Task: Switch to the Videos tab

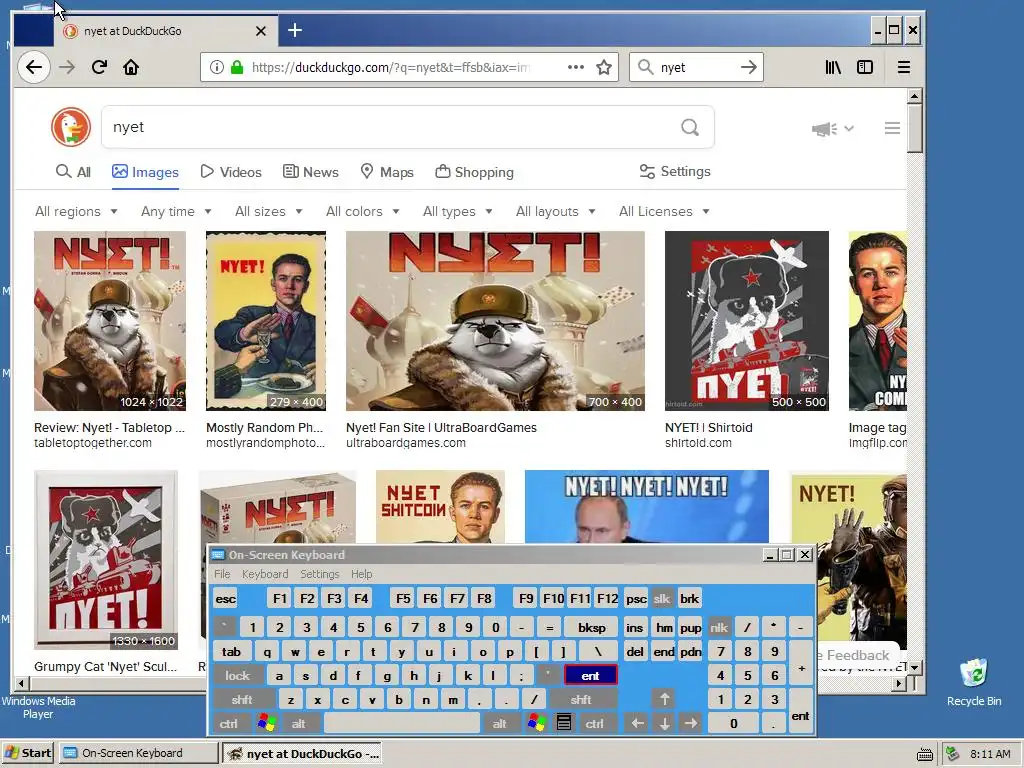Action: click(x=231, y=172)
